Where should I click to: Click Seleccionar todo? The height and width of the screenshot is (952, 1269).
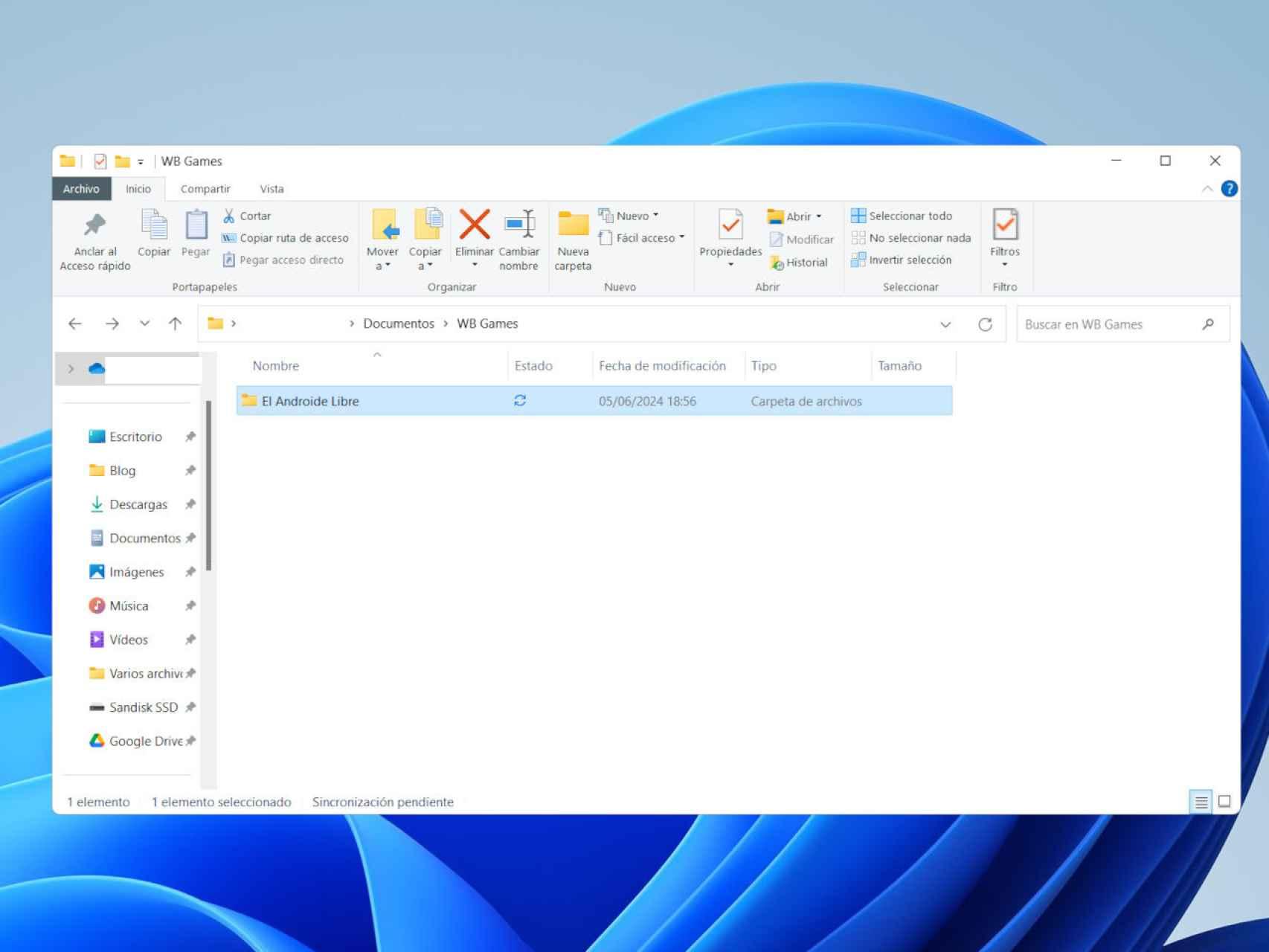(x=902, y=216)
